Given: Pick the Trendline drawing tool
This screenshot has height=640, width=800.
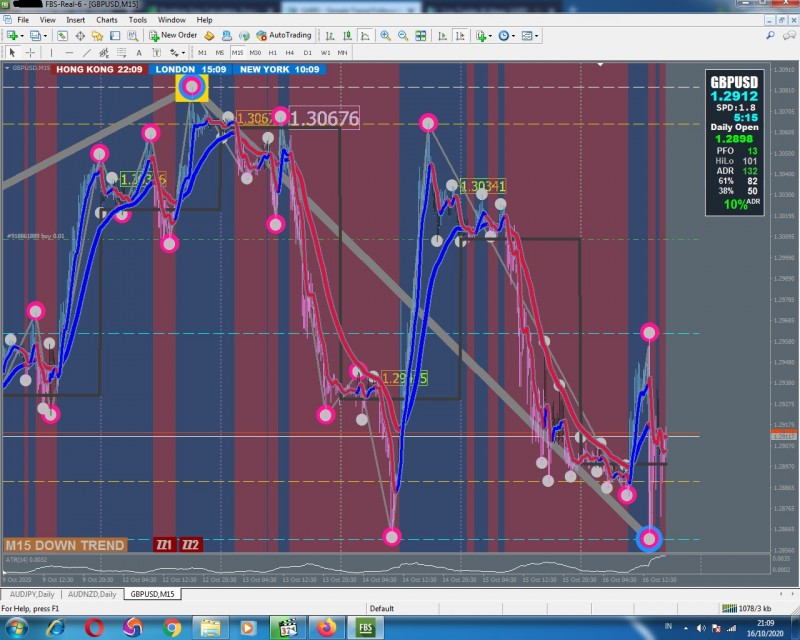Looking at the screenshot, I should [x=87, y=52].
